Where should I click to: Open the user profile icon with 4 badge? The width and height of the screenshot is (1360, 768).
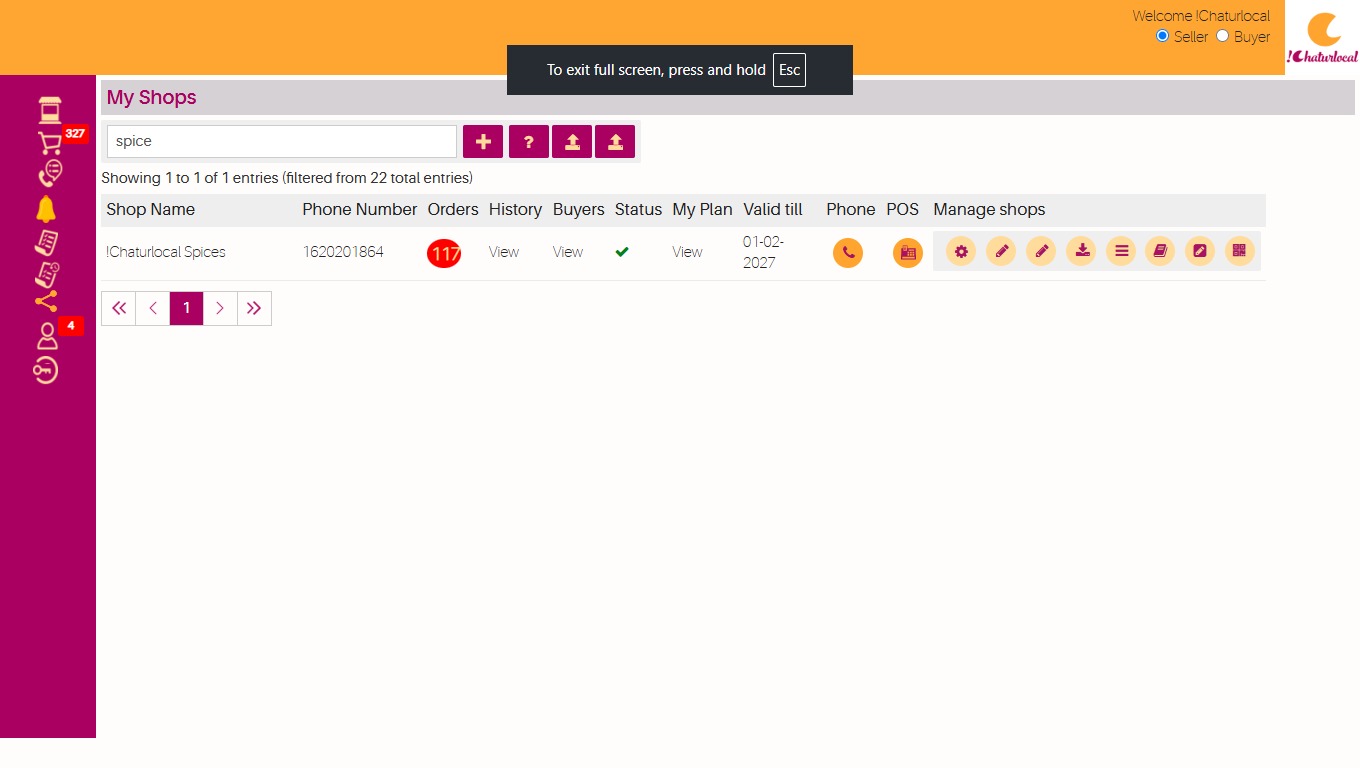point(47,336)
